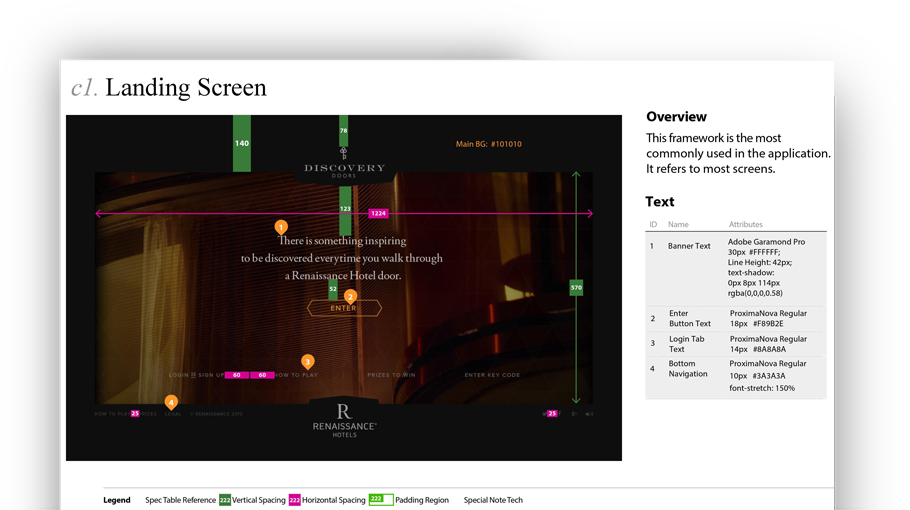Image resolution: width=910 pixels, height=510 pixels.
Task: Click the 'Special Note Tech' legend label
Action: [493, 500]
